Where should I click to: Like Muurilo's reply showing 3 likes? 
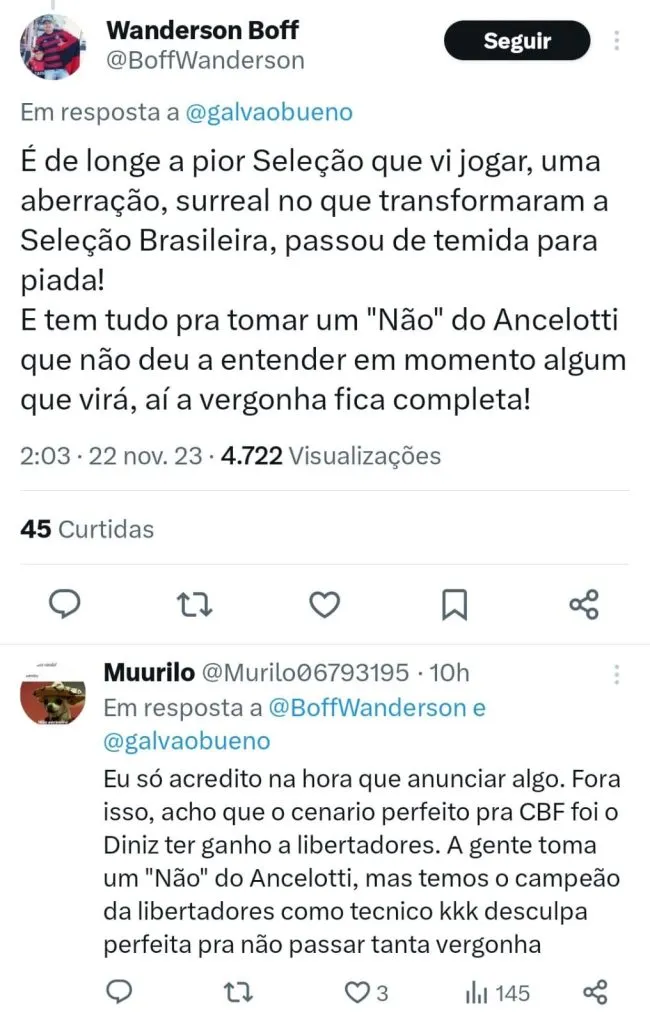click(x=366, y=993)
